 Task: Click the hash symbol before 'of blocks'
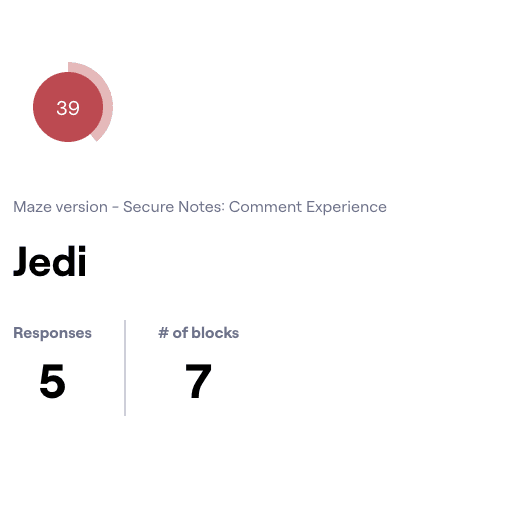163,333
